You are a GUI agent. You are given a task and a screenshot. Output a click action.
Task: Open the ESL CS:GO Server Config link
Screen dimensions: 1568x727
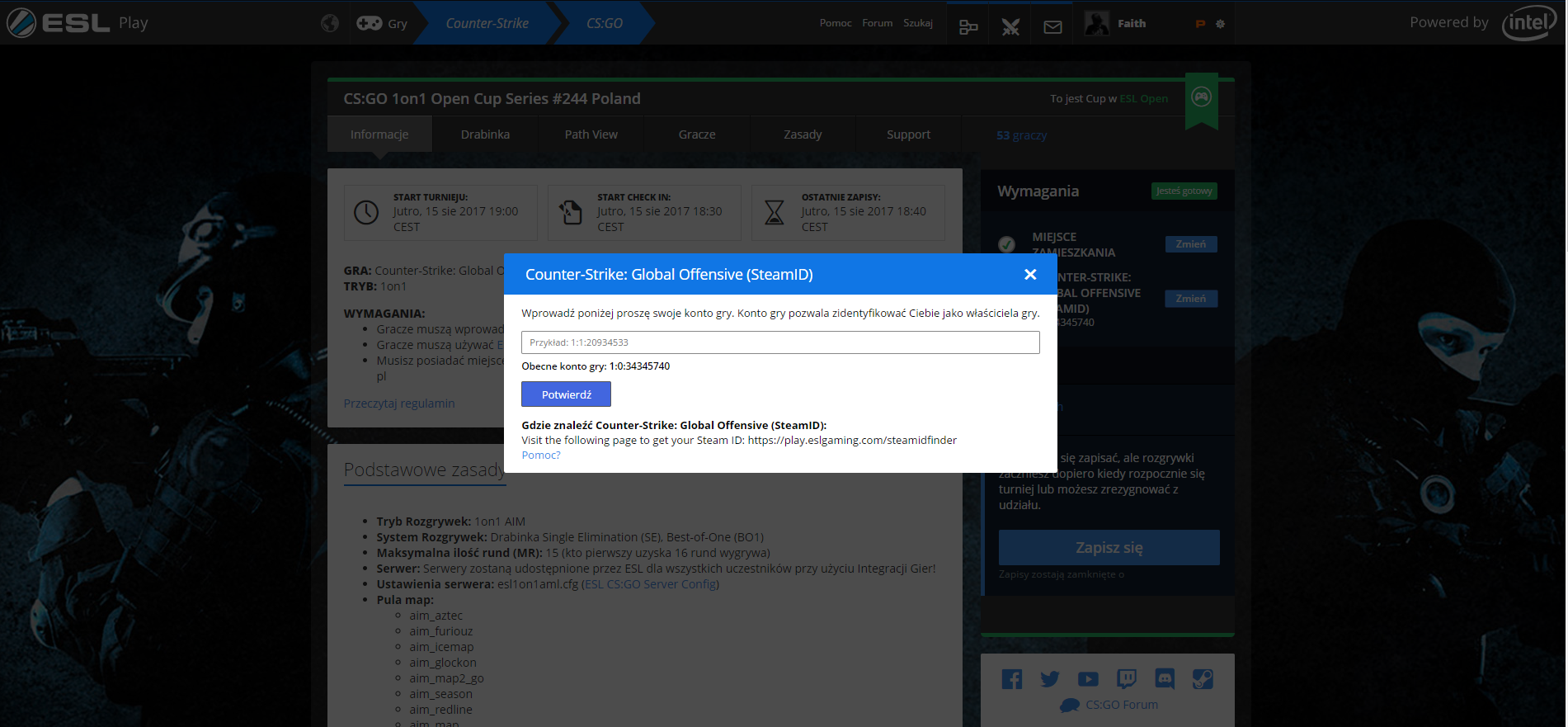(650, 584)
